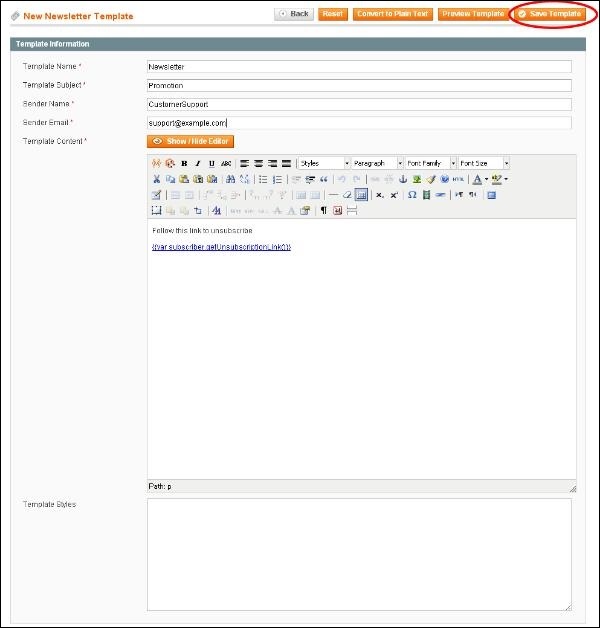Screen dimensions: 600x628
Task: Show paragraph marks with pilcrow icon
Action: click(x=323, y=211)
